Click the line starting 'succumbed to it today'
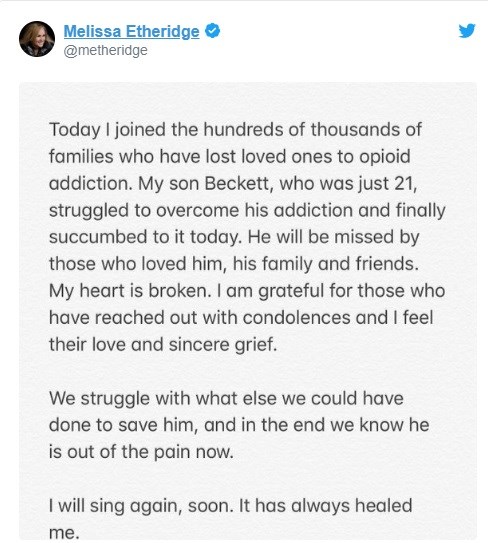 click(x=234, y=237)
